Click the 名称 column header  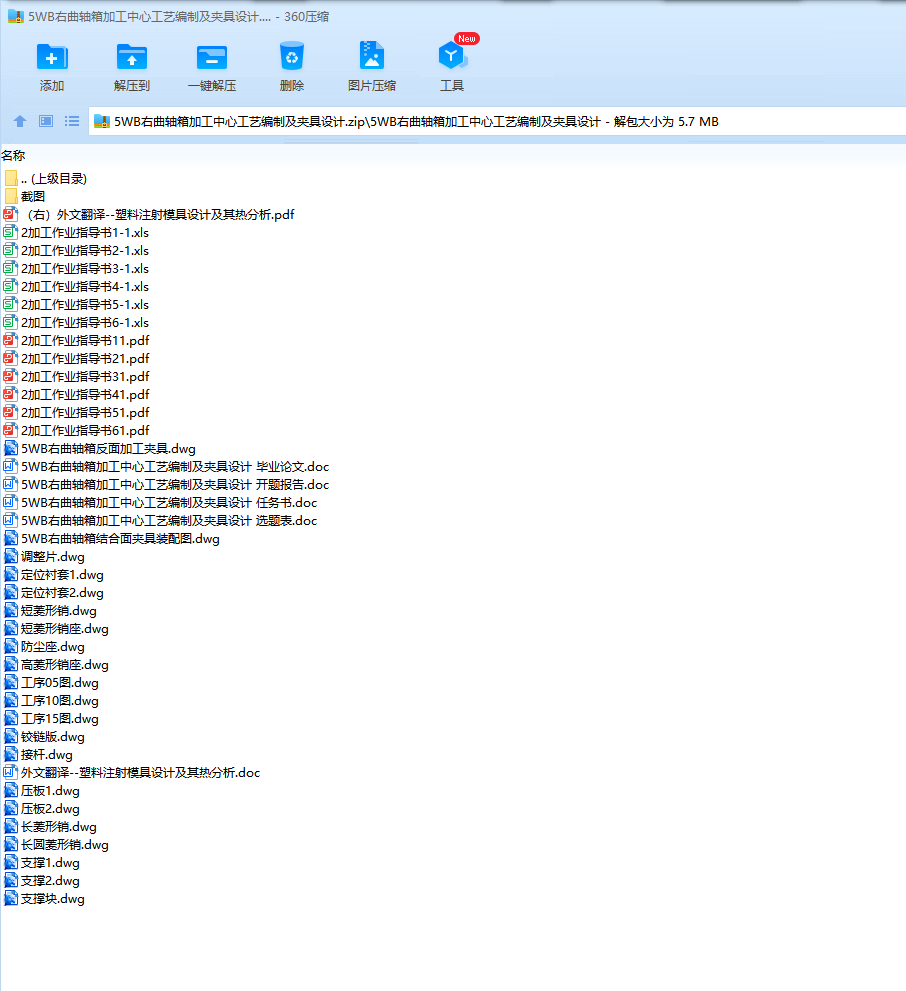point(13,155)
